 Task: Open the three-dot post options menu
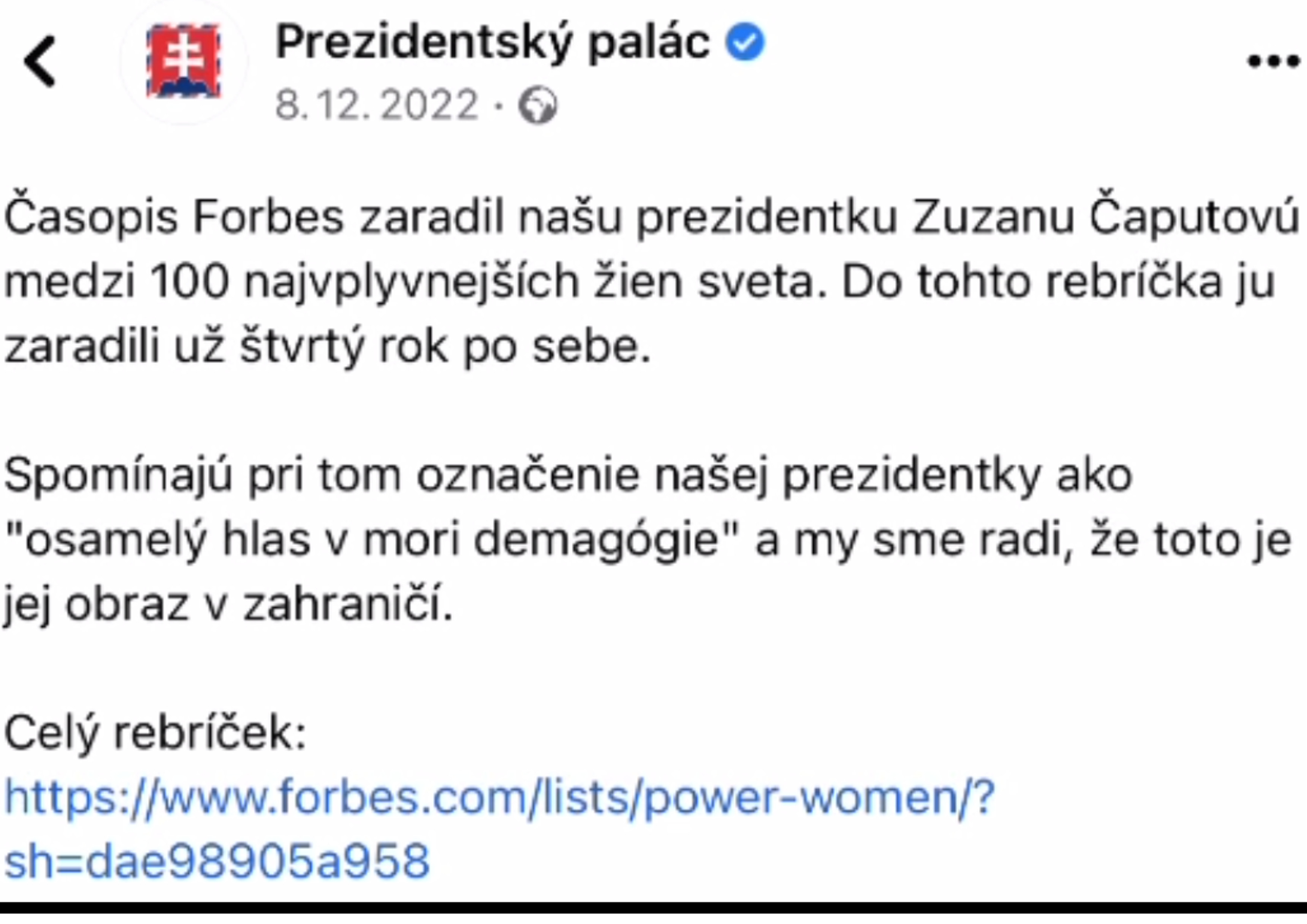click(1273, 61)
